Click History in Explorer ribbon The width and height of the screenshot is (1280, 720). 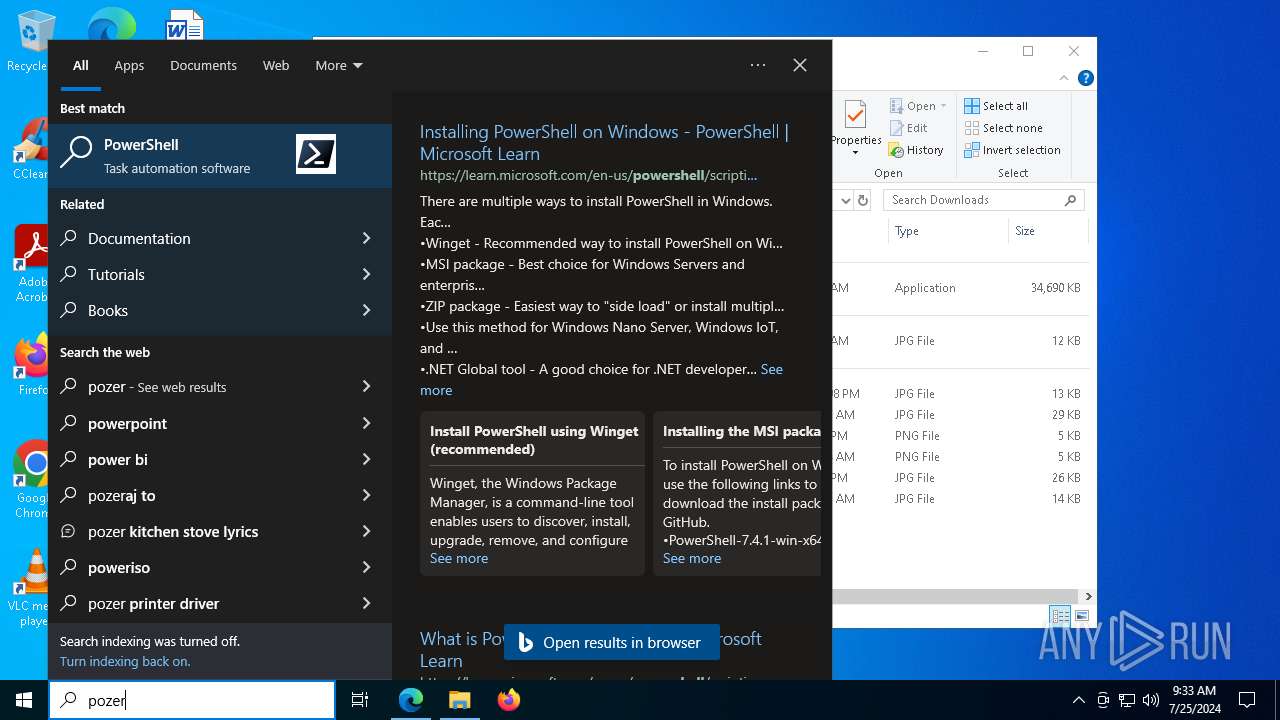916,150
